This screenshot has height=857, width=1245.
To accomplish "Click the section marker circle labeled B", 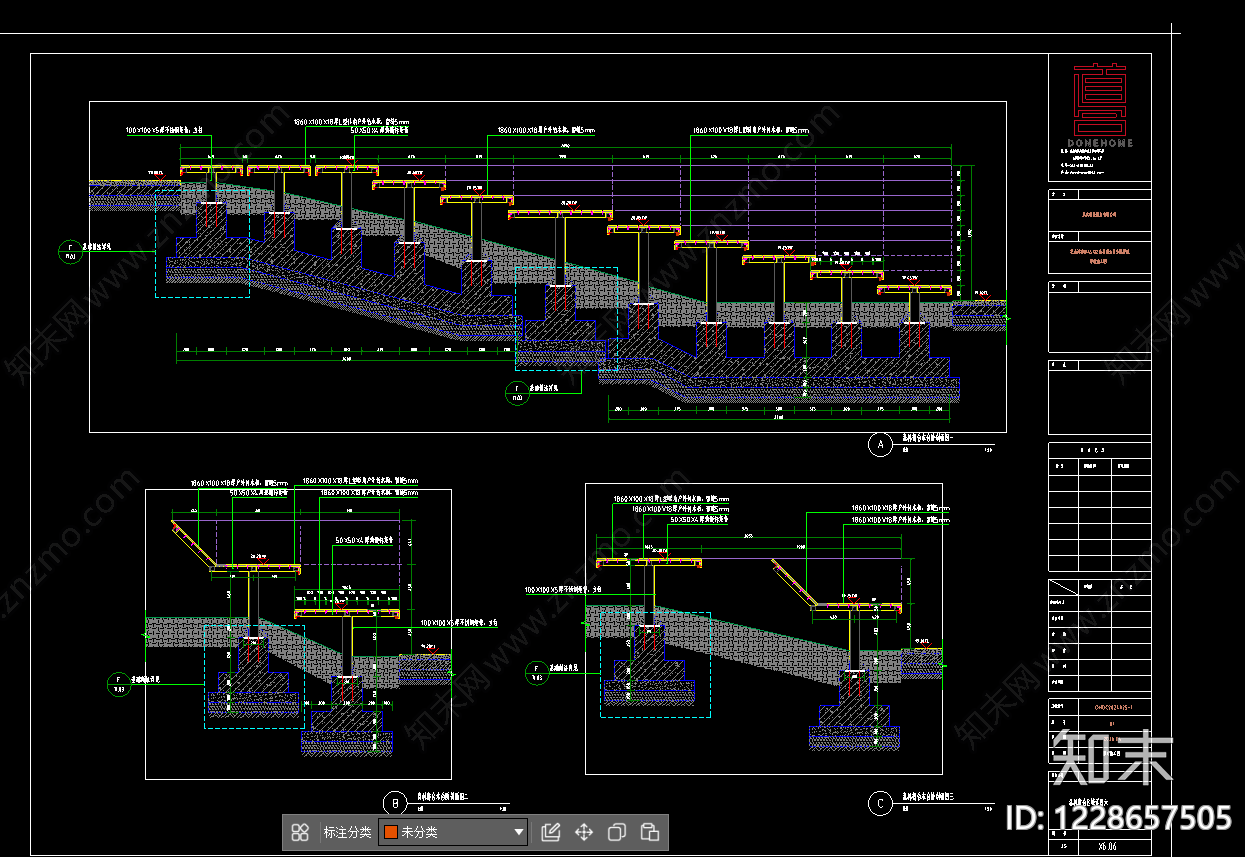I will point(396,803).
